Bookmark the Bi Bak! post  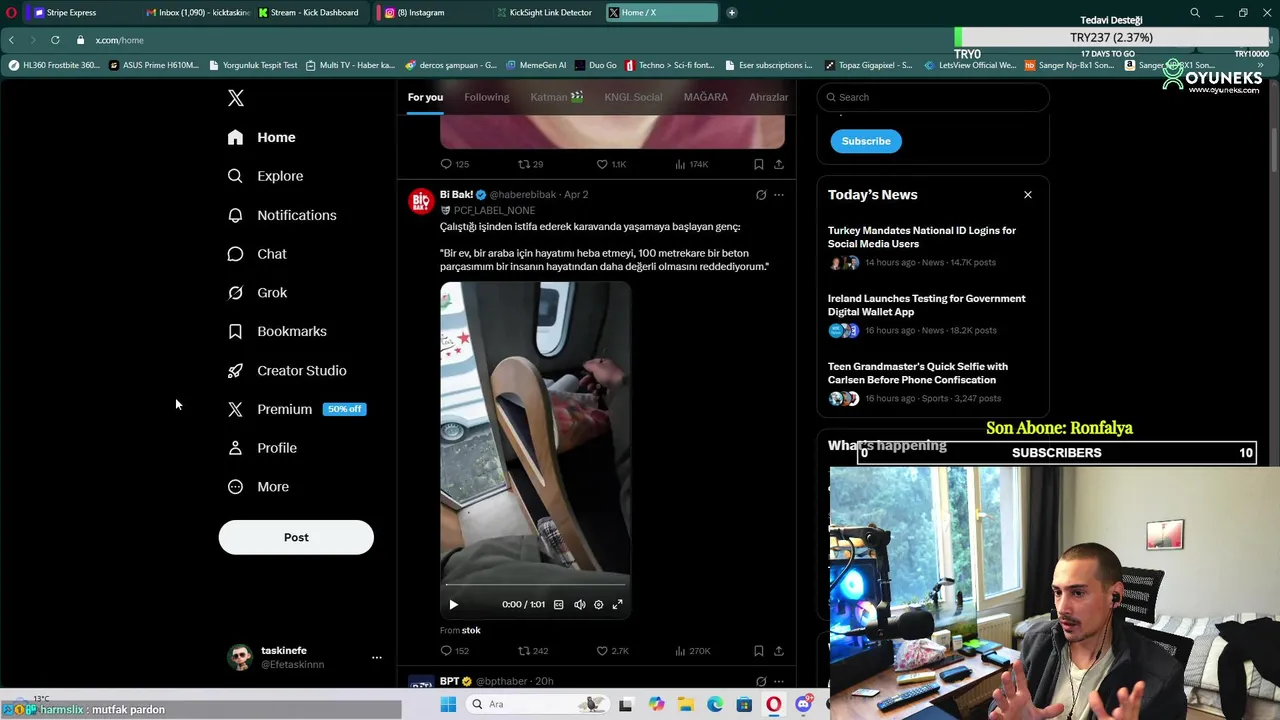pos(758,651)
